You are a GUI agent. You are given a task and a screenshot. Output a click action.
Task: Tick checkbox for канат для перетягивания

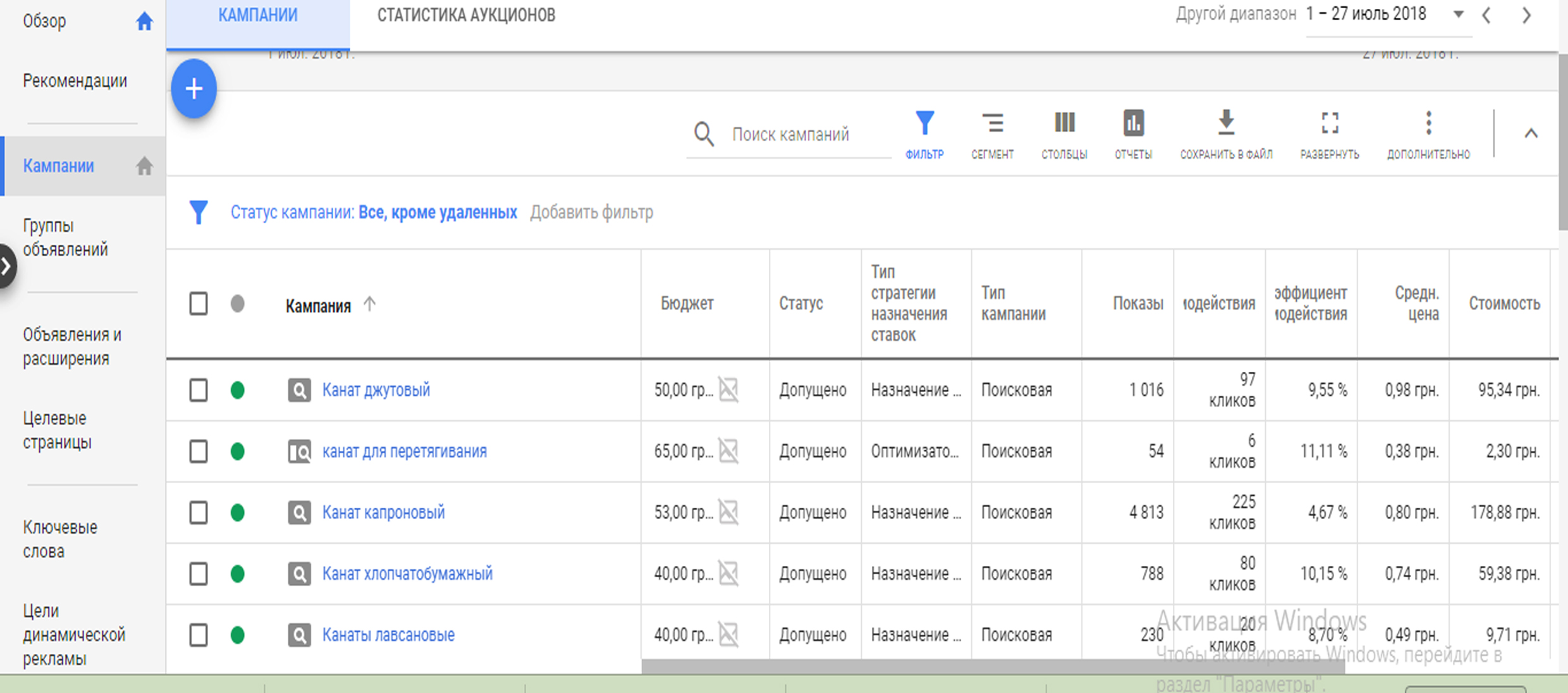tap(199, 451)
